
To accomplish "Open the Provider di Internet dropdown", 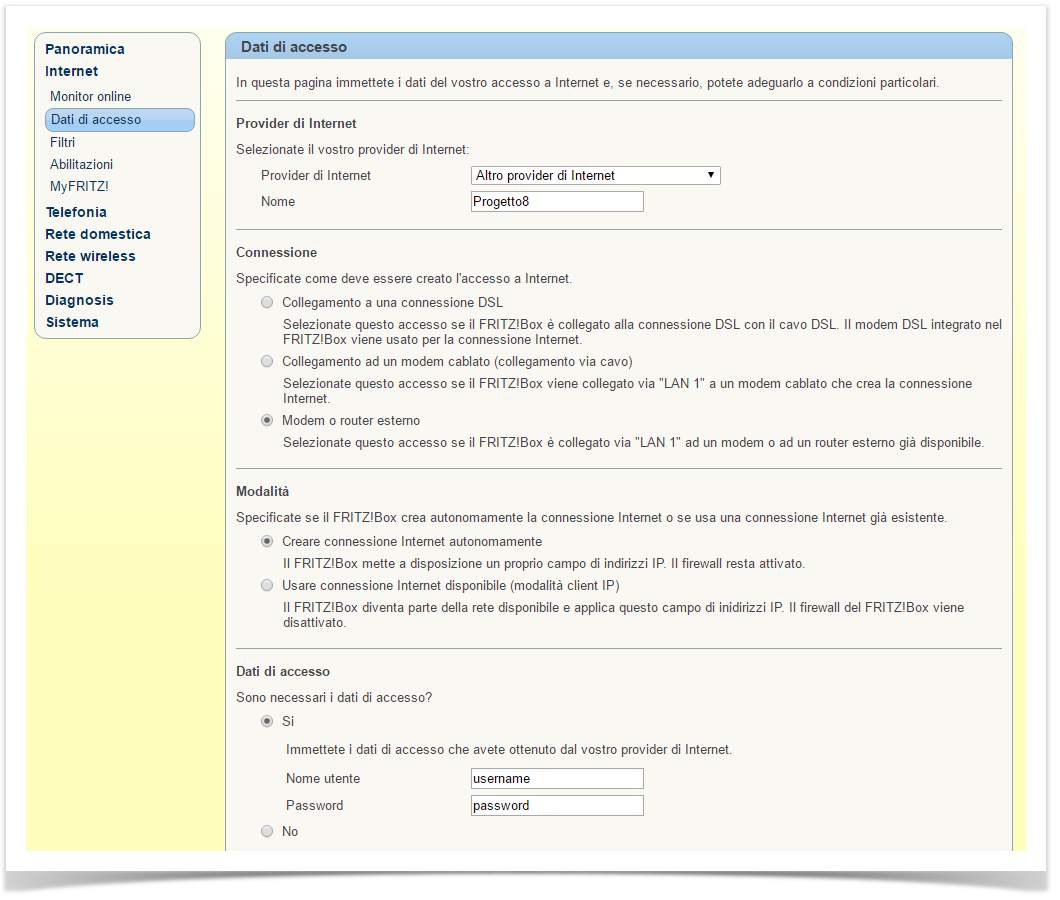I will click(595, 176).
